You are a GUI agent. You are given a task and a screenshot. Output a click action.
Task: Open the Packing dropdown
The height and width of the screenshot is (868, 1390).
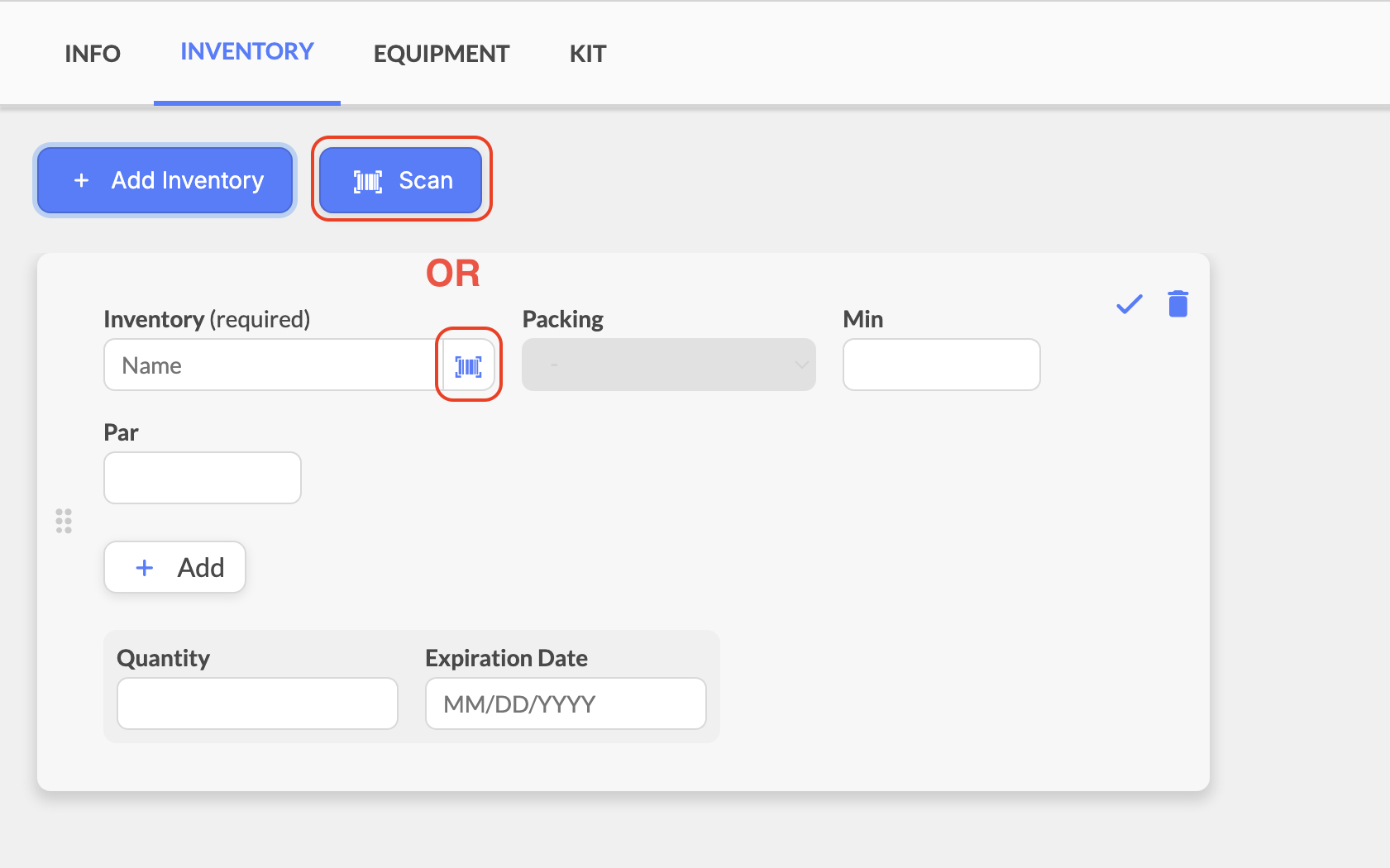click(669, 365)
